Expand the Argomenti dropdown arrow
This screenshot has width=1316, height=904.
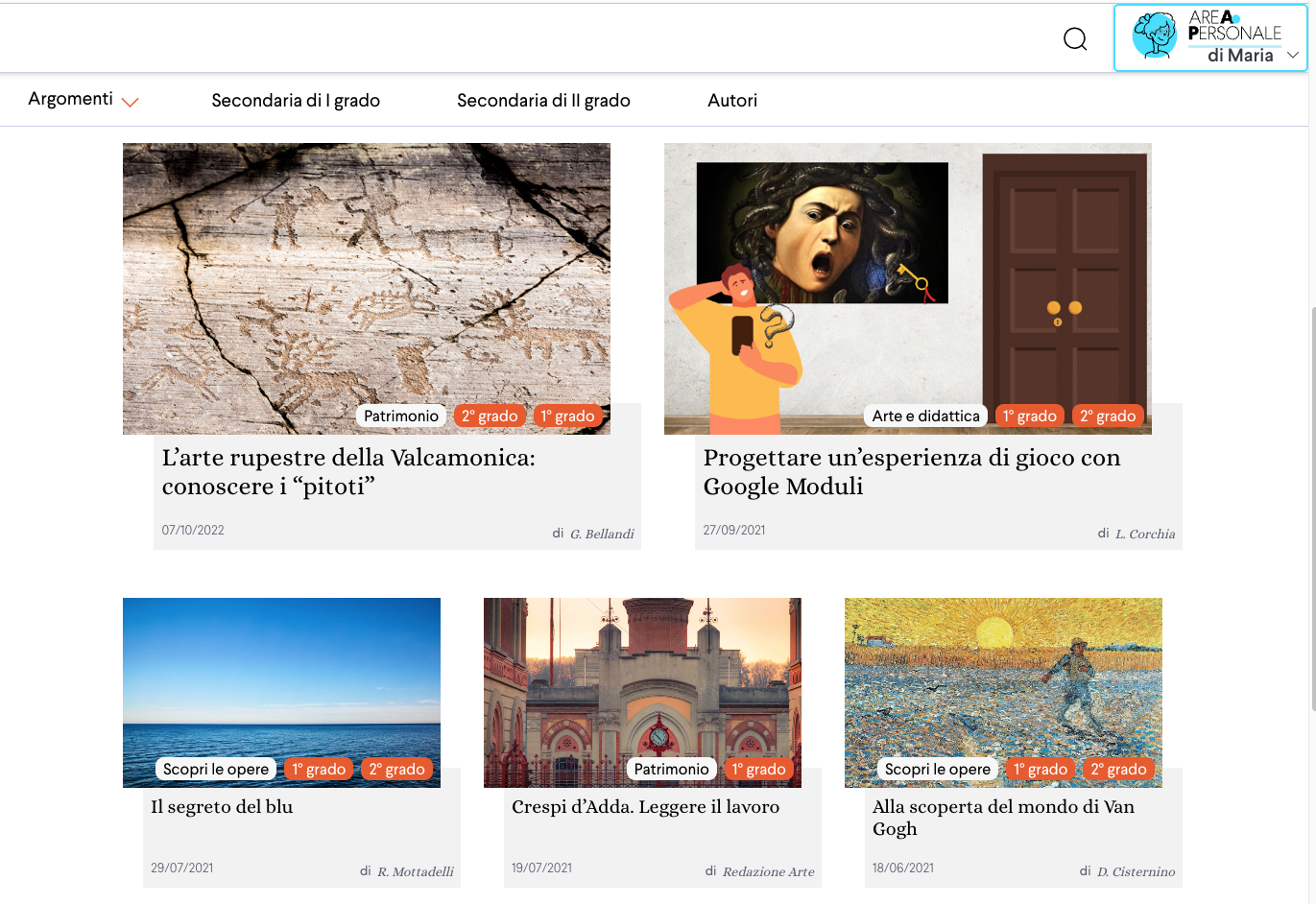(x=131, y=102)
